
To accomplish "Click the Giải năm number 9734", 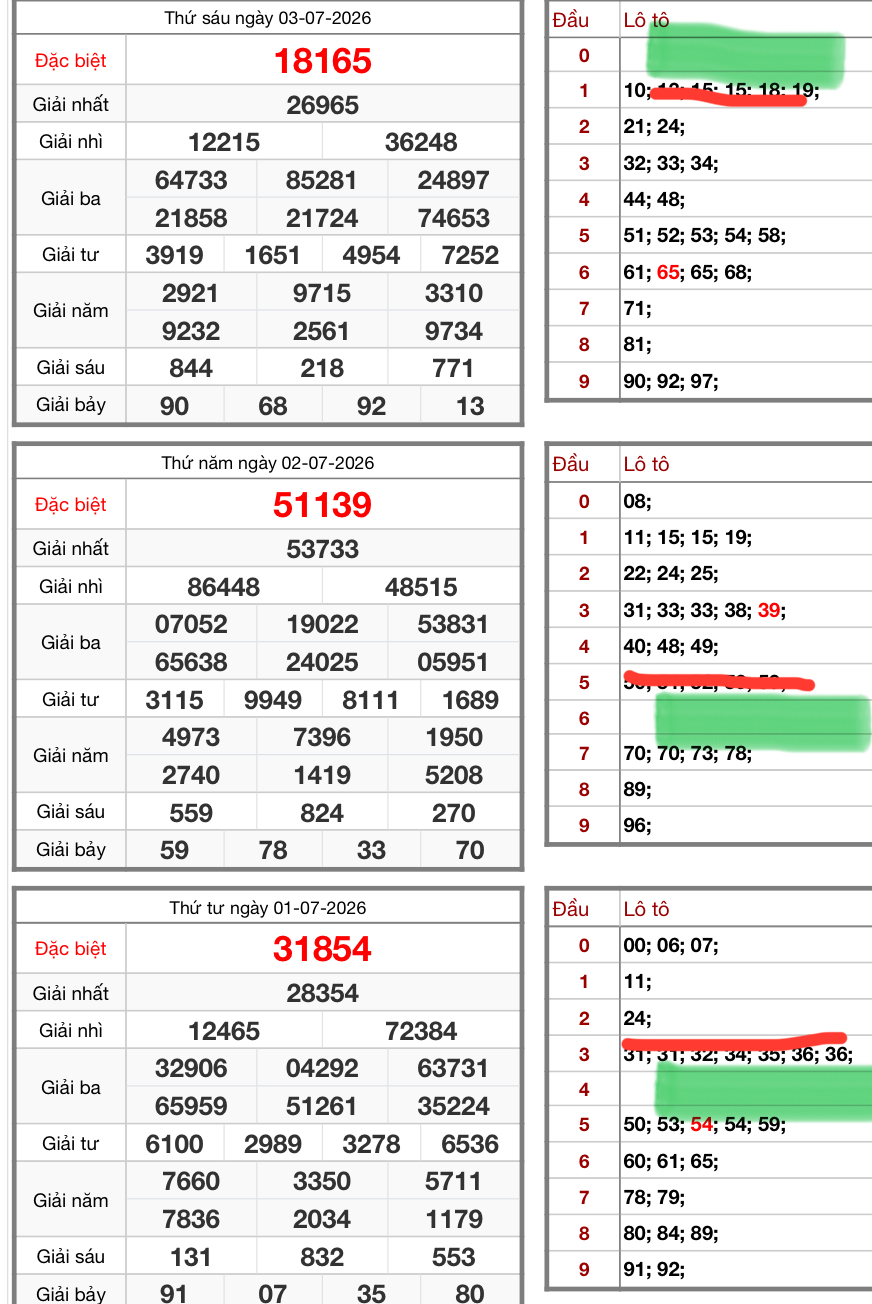I will tap(453, 331).
